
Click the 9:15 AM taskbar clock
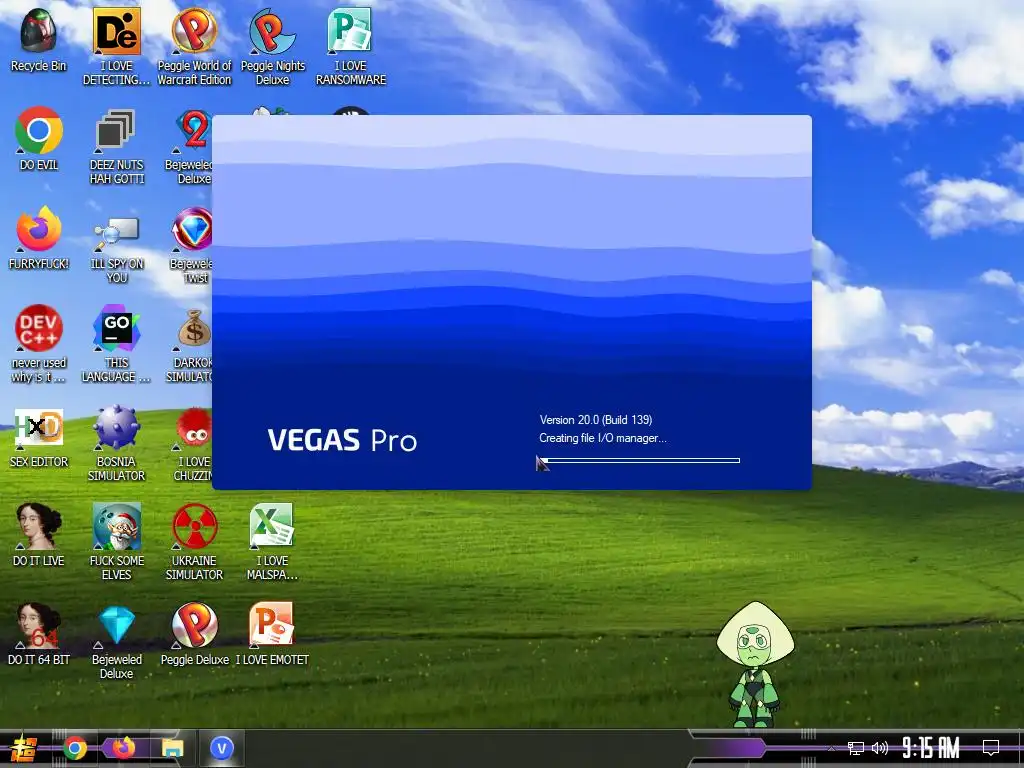click(x=931, y=748)
